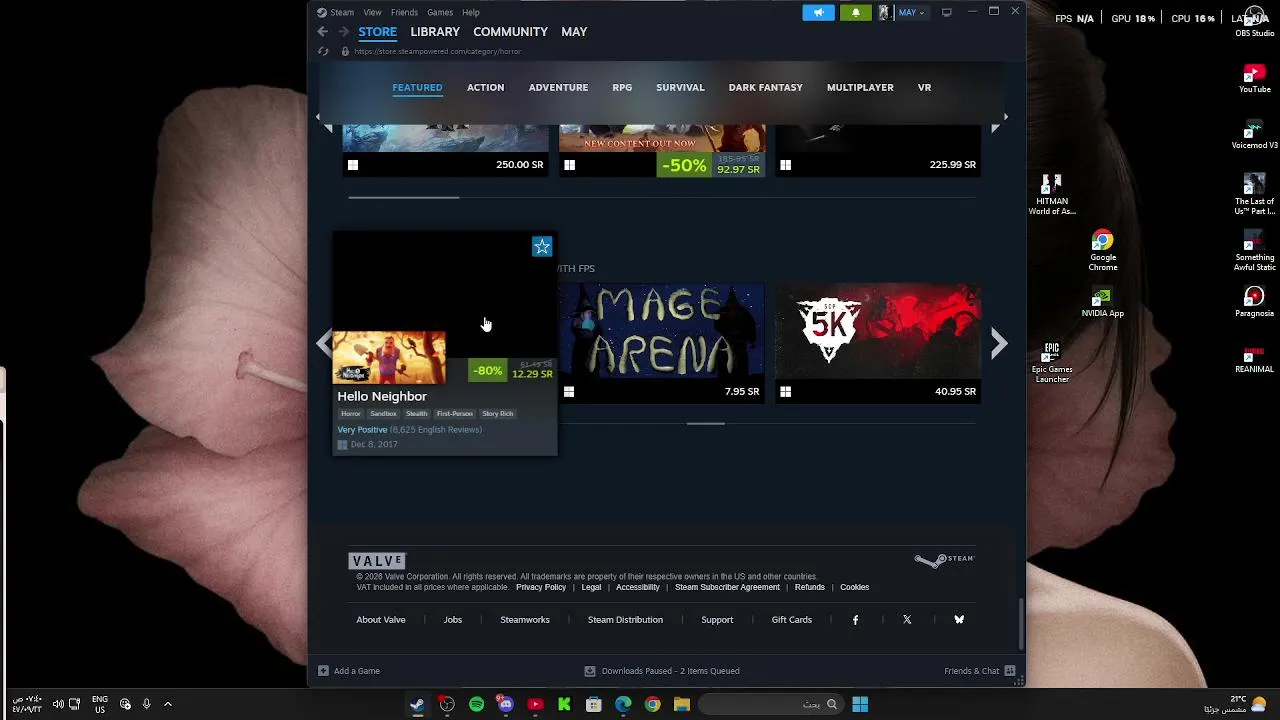Click Steam icon in the taskbar

pos(417,704)
